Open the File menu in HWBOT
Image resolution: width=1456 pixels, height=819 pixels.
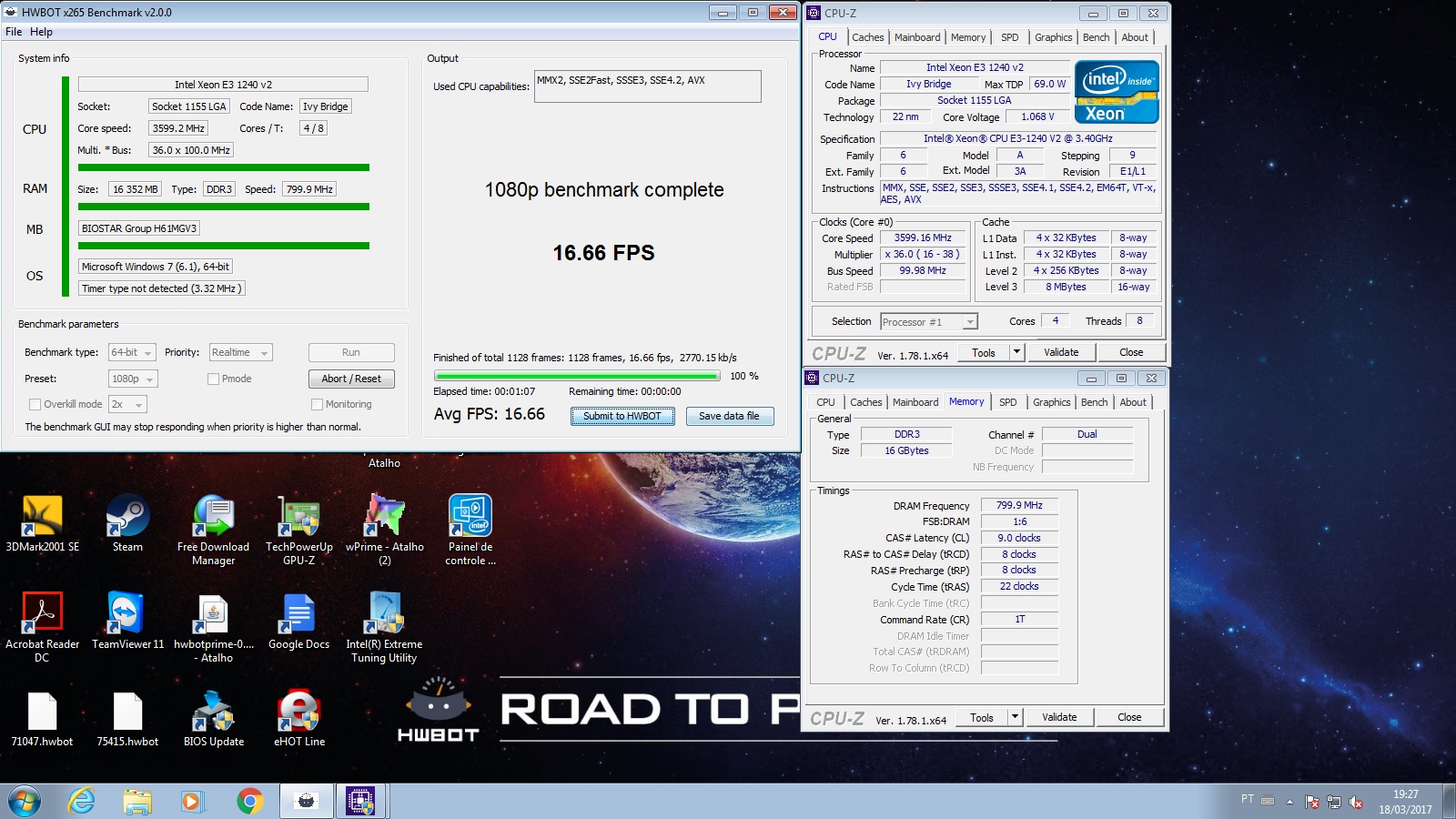pos(14,32)
